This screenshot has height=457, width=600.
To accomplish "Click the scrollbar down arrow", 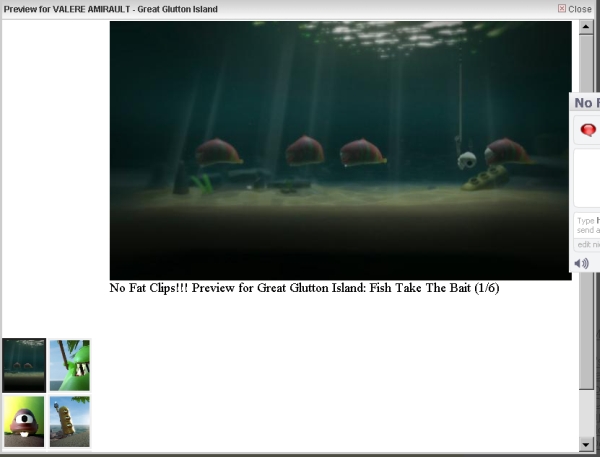I will 586,444.
